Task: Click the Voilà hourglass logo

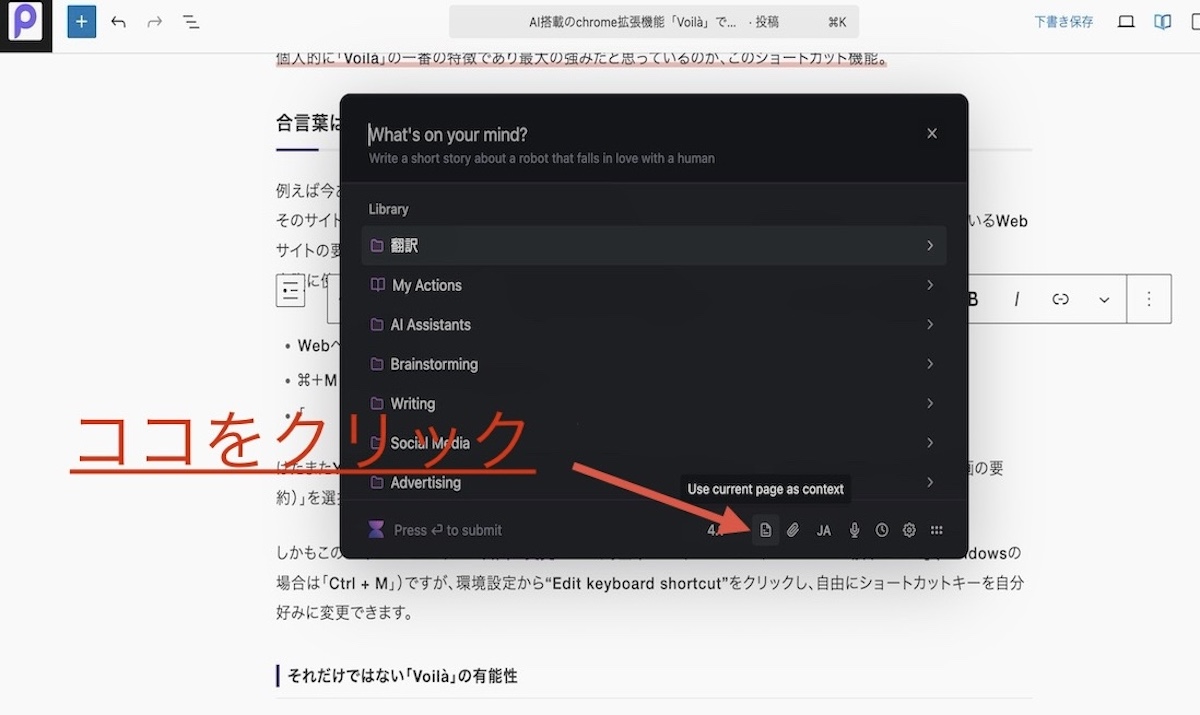Action: [x=376, y=530]
